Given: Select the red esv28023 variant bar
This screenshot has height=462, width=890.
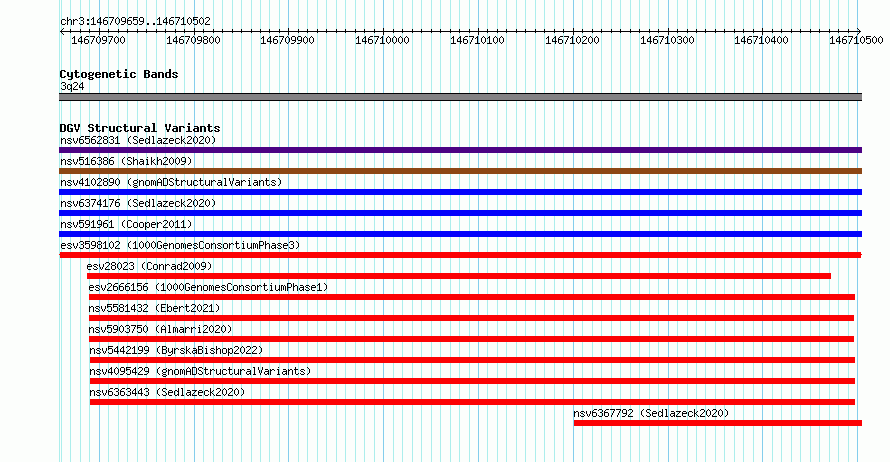Looking at the screenshot, I should pos(459,276).
